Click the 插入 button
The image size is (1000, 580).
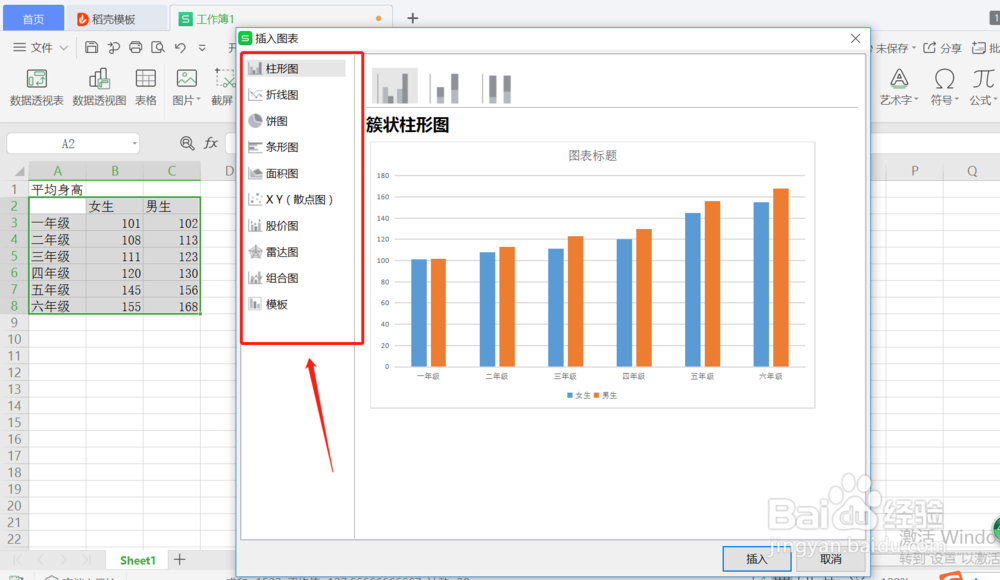coord(757,559)
